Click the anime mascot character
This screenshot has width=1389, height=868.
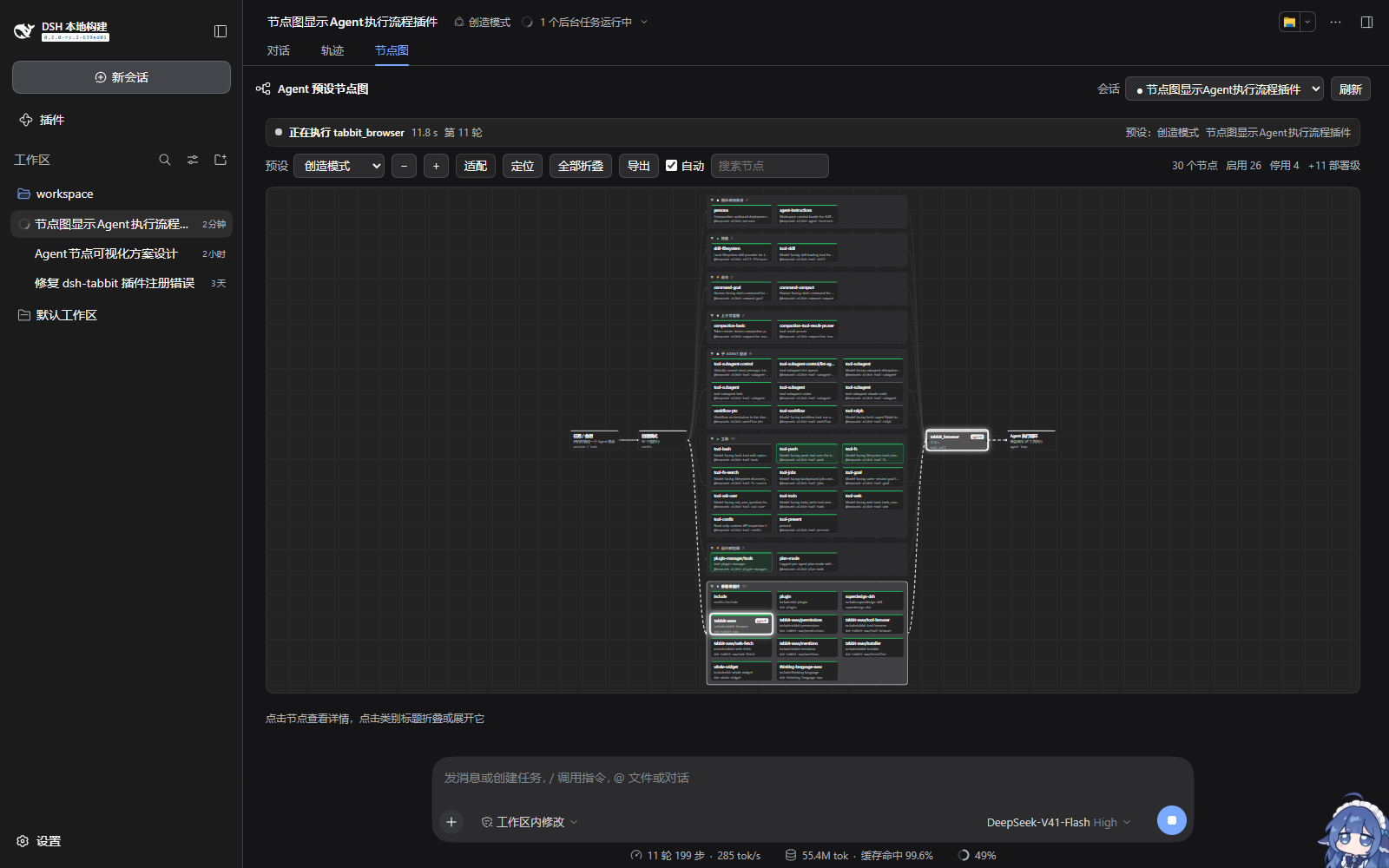point(1354,831)
